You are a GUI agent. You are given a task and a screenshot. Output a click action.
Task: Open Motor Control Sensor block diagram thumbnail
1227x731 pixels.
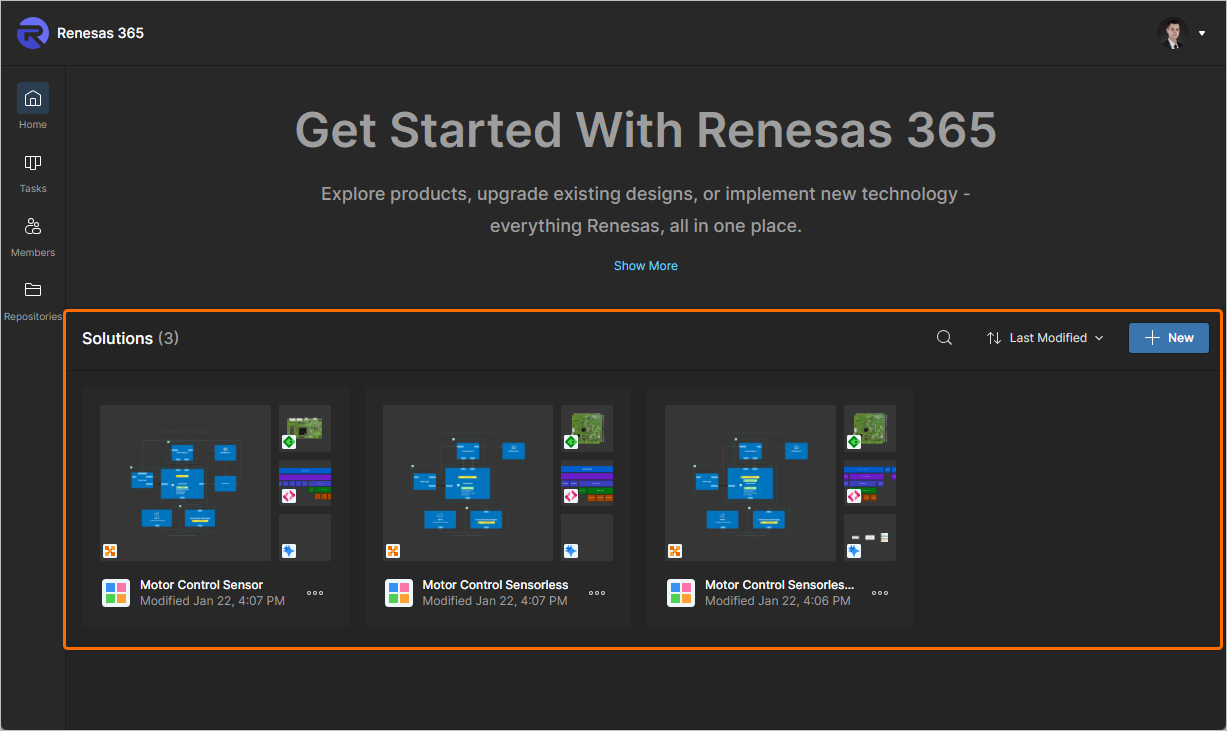pos(186,482)
